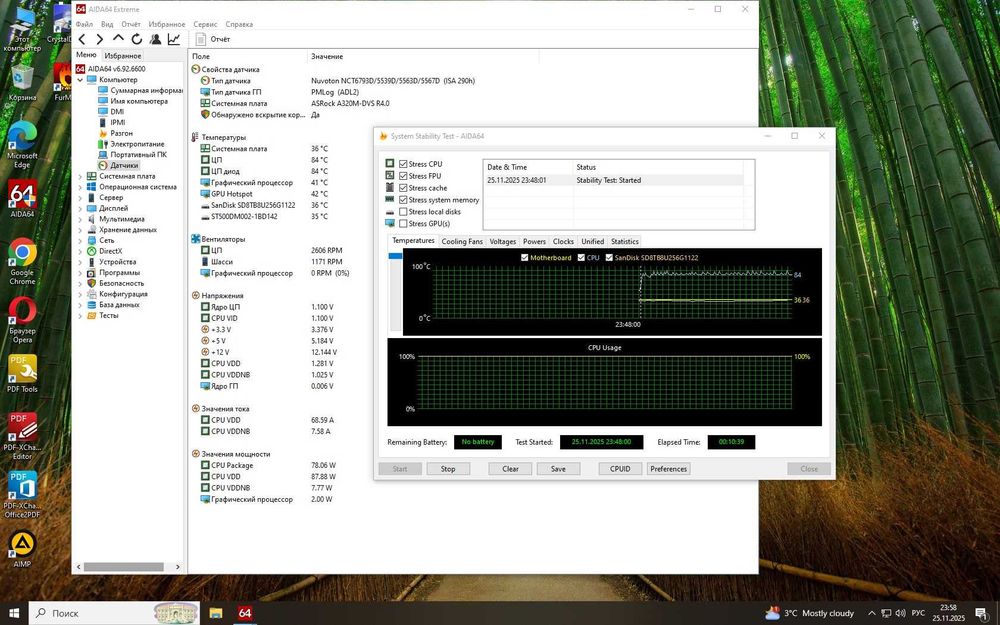
Task: Expand the Сервер tree node
Action: (80, 198)
